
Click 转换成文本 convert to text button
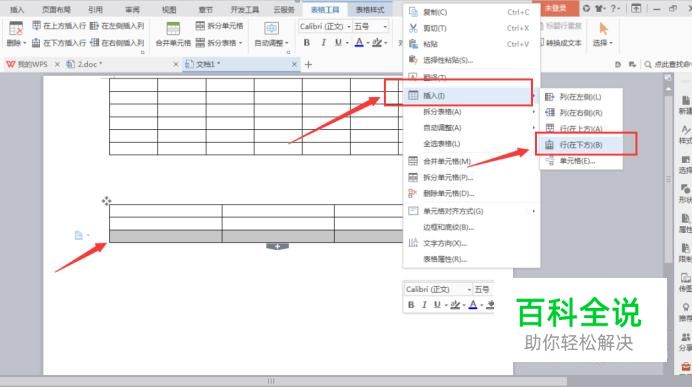tap(561, 43)
